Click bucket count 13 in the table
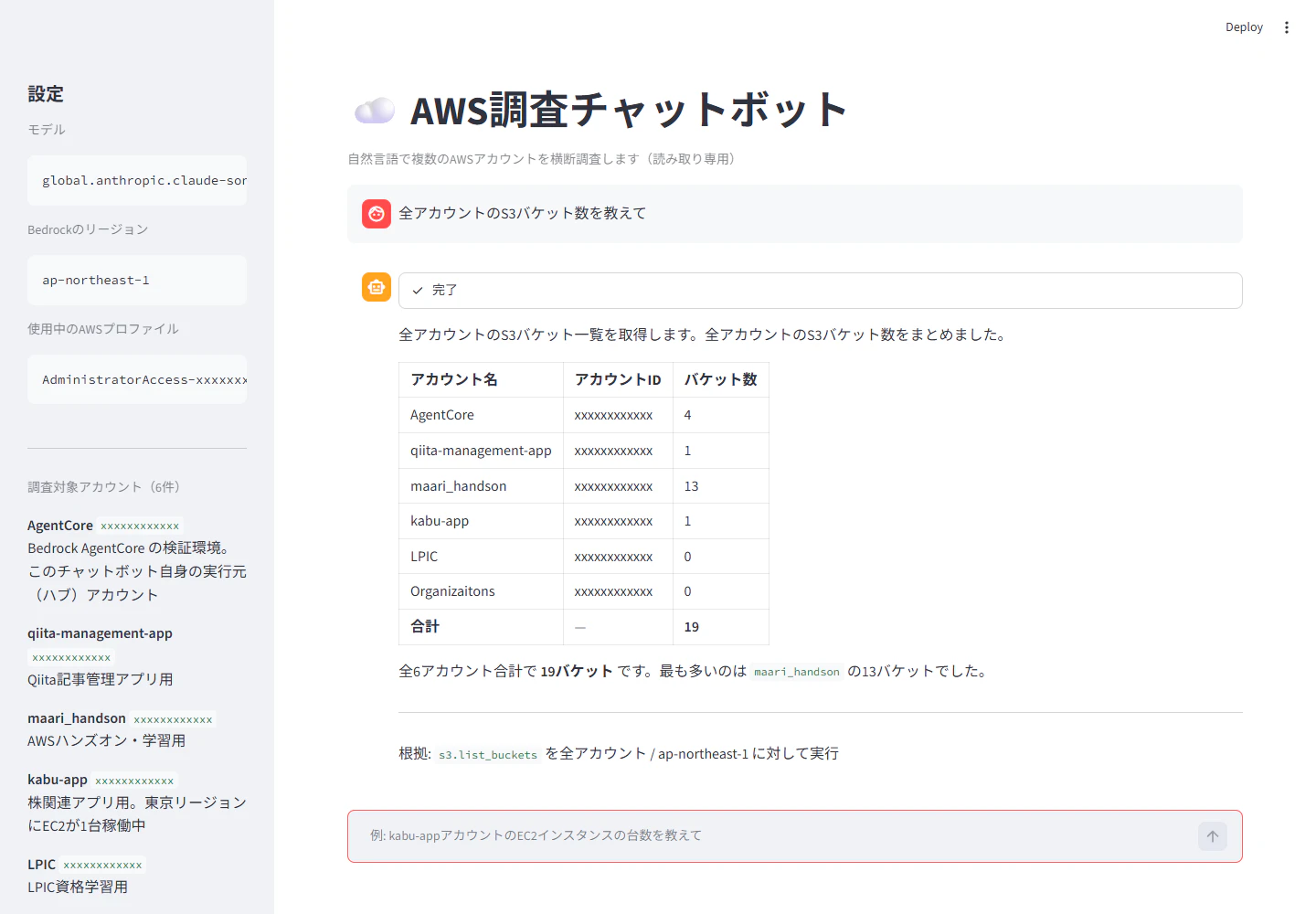 (x=692, y=486)
